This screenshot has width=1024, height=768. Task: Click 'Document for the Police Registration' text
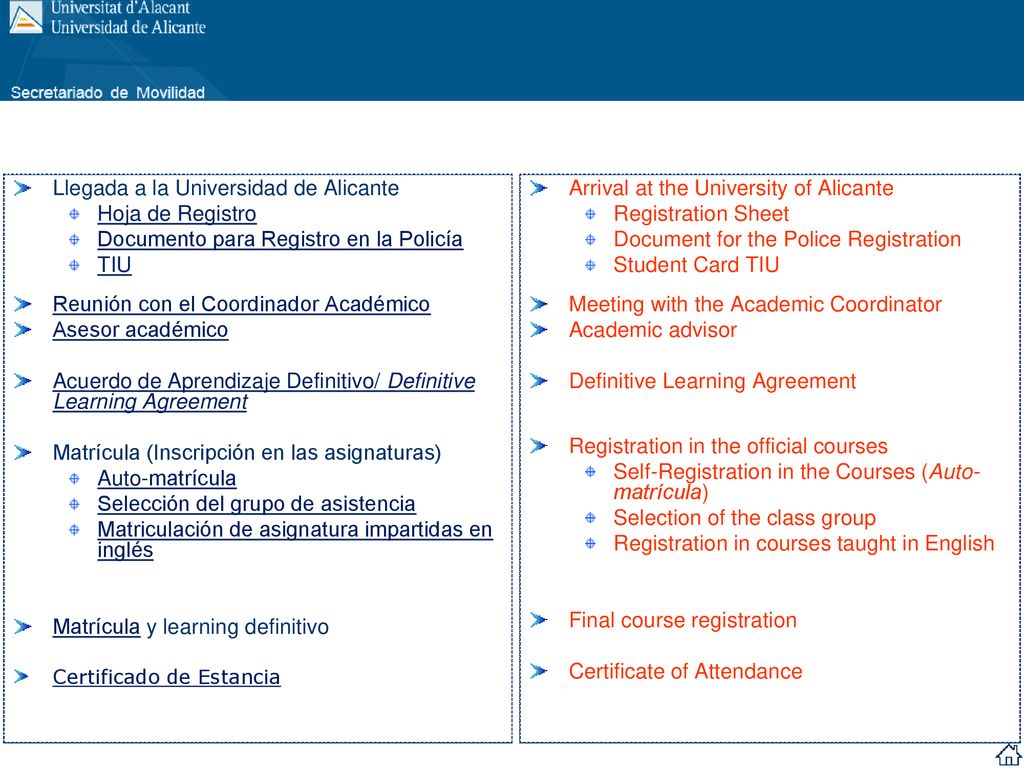click(x=787, y=239)
